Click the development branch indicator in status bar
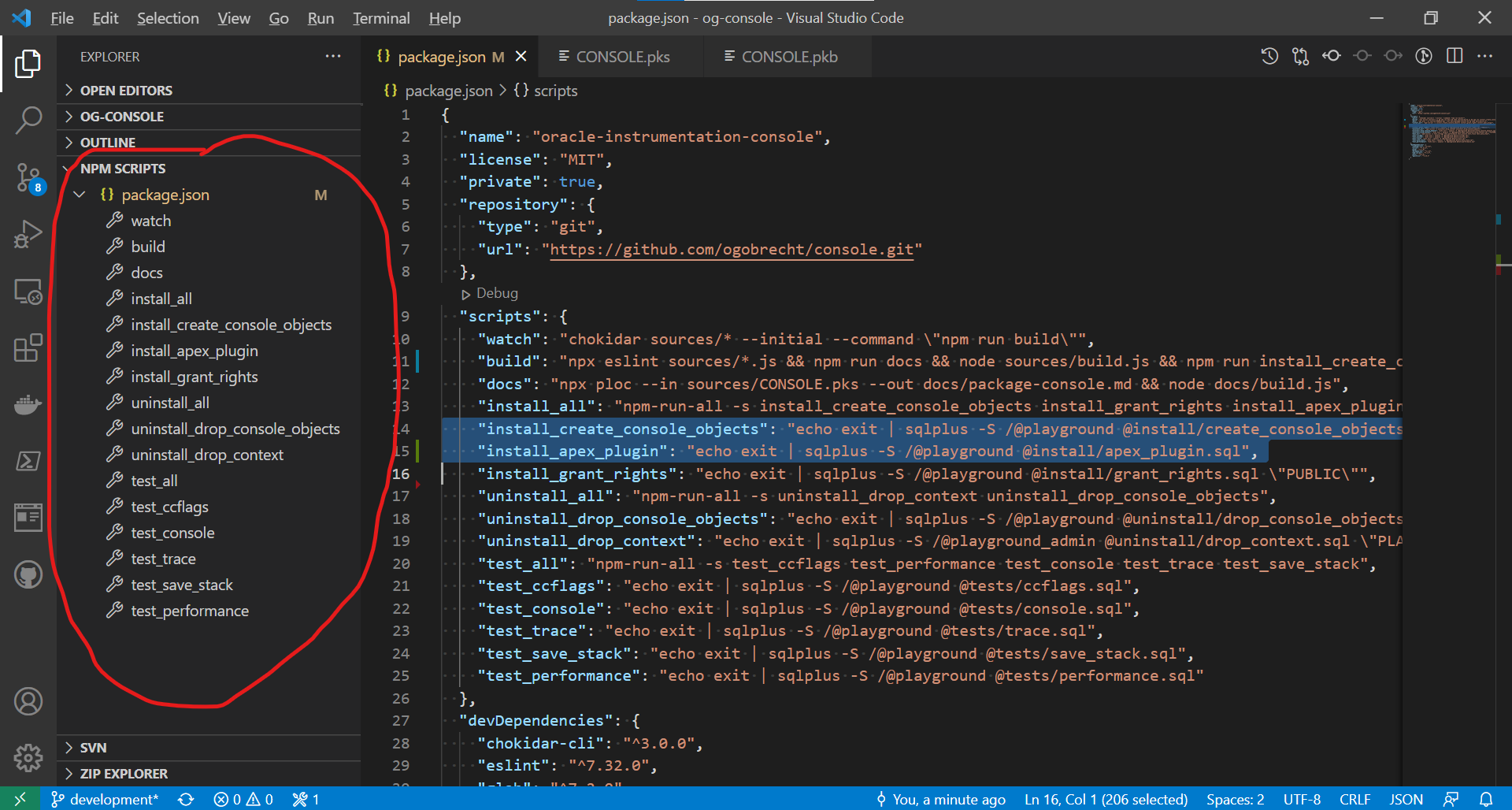This screenshot has height=810, width=1512. point(103,799)
